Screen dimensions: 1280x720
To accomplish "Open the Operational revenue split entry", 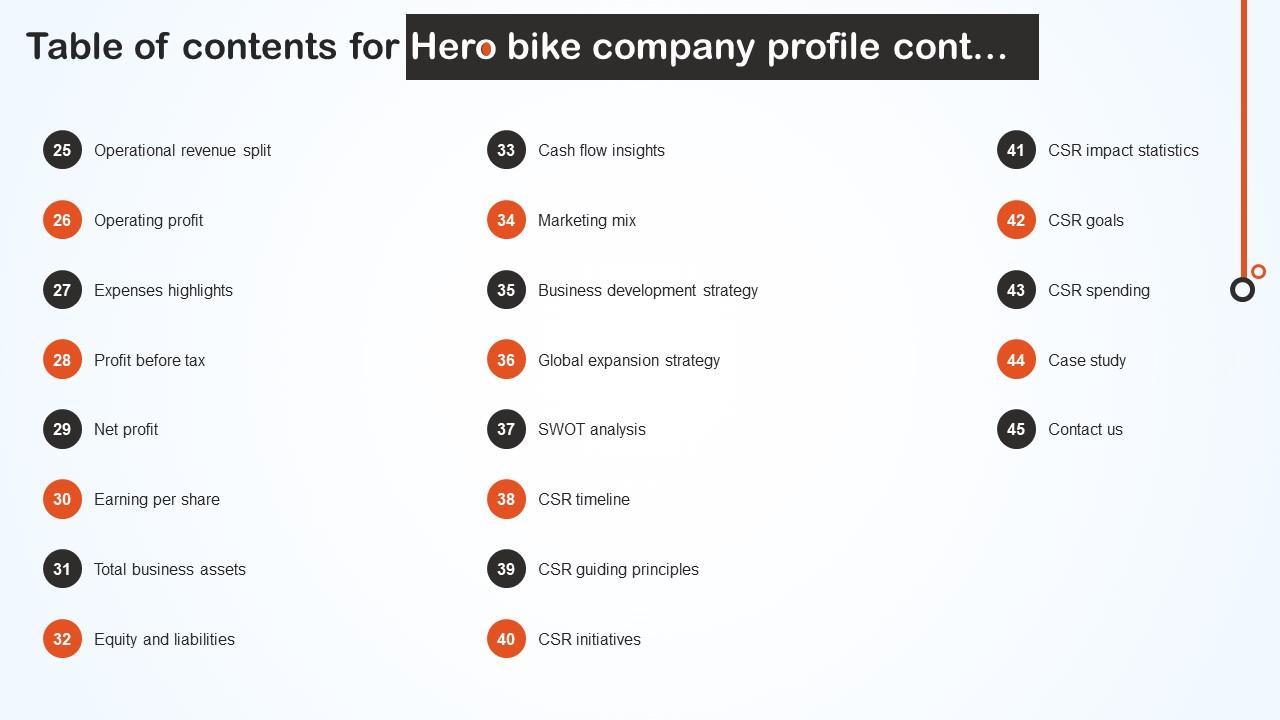I will [x=182, y=150].
